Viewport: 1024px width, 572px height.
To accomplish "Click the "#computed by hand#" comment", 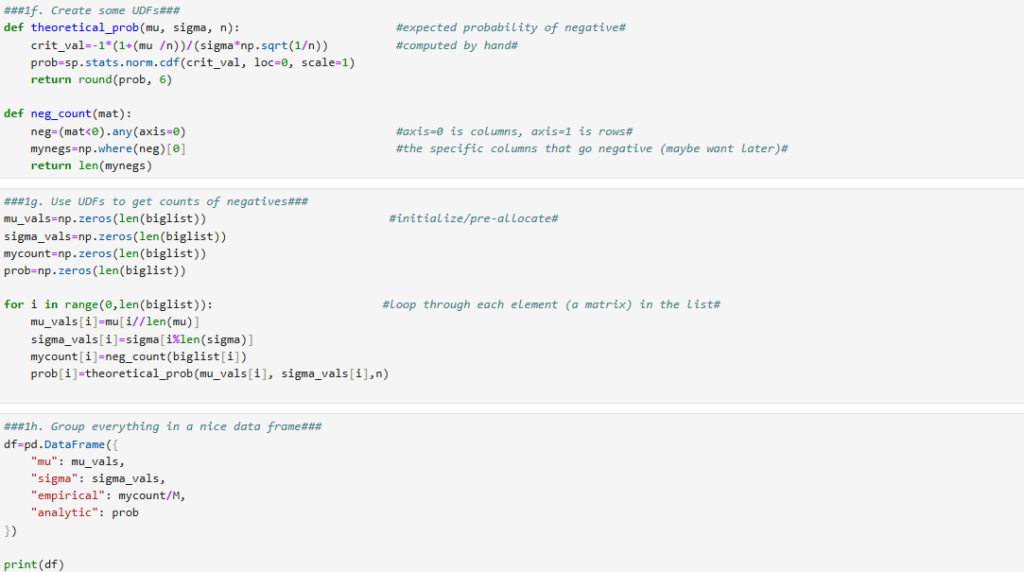I will pyautogui.click(x=456, y=45).
